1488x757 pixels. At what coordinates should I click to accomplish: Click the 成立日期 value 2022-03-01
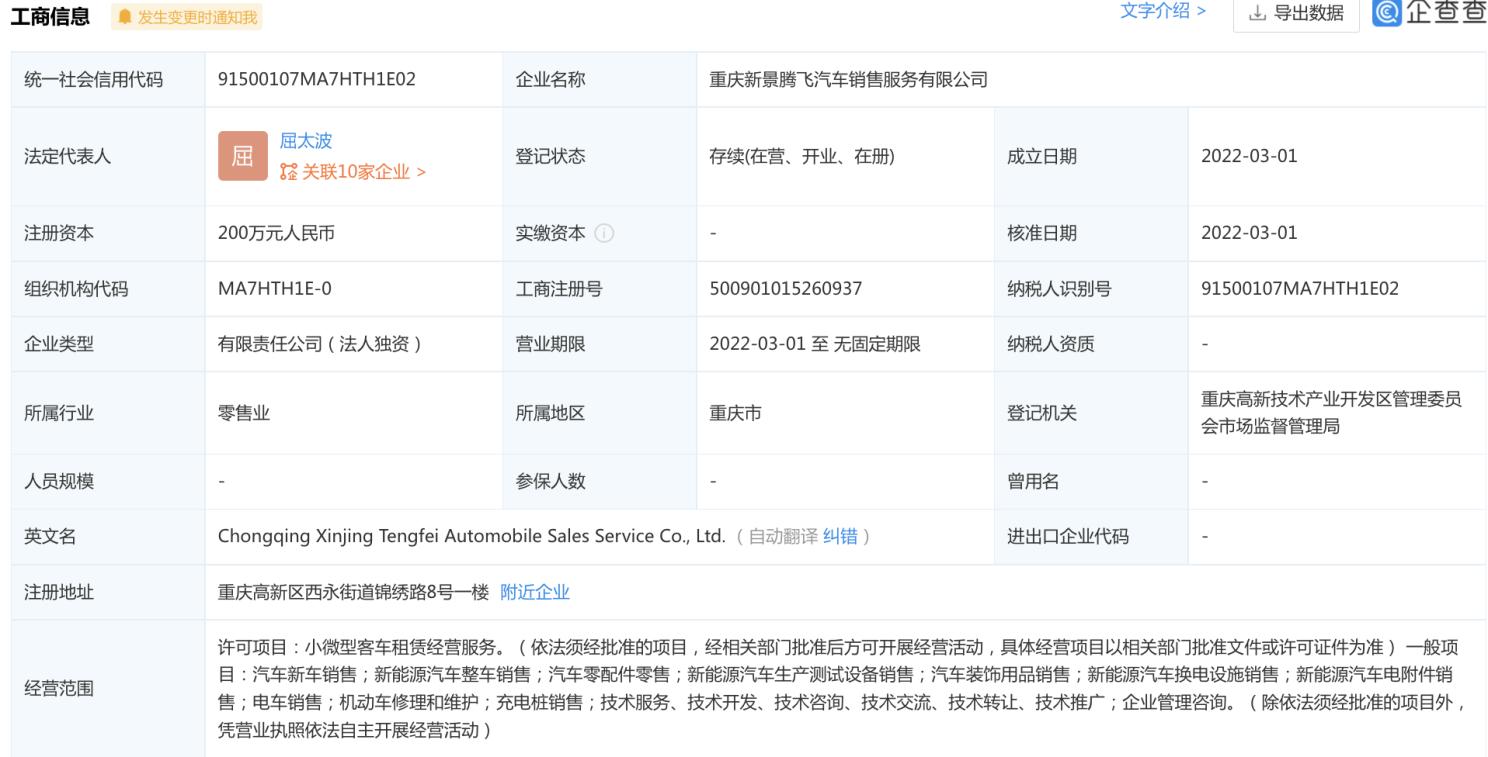[x=1249, y=156]
